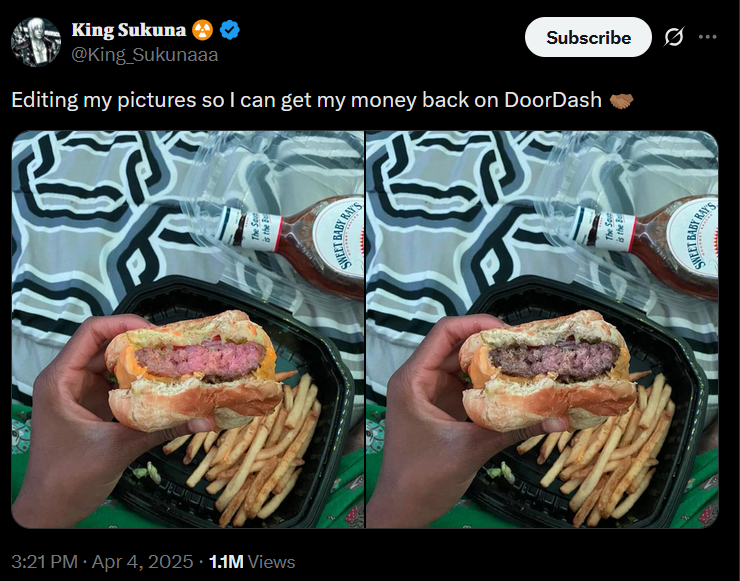740x581 pixels.
Task: Open the three-dot More options menu
Action: coord(708,37)
